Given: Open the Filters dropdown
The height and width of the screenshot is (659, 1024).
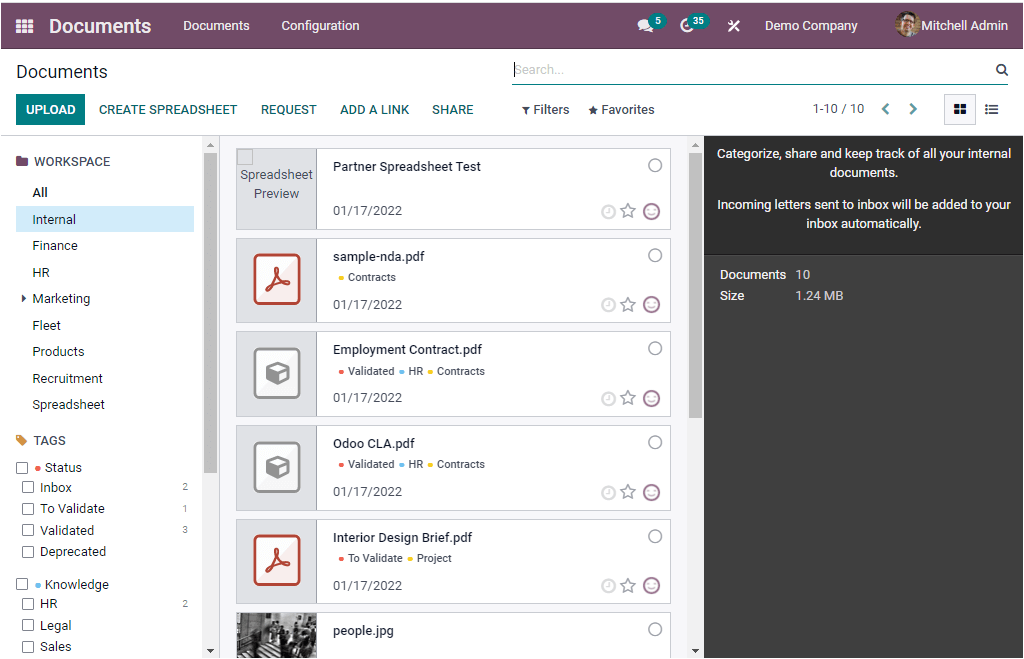Looking at the screenshot, I should 545,109.
